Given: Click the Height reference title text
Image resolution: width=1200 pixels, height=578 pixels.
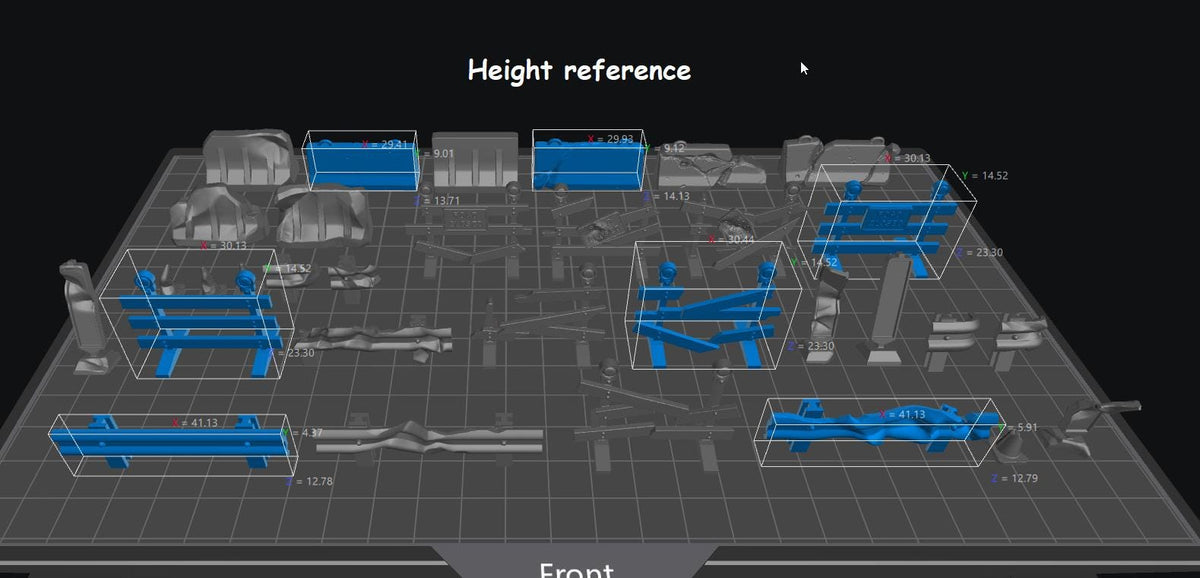Looking at the screenshot, I should [579, 70].
